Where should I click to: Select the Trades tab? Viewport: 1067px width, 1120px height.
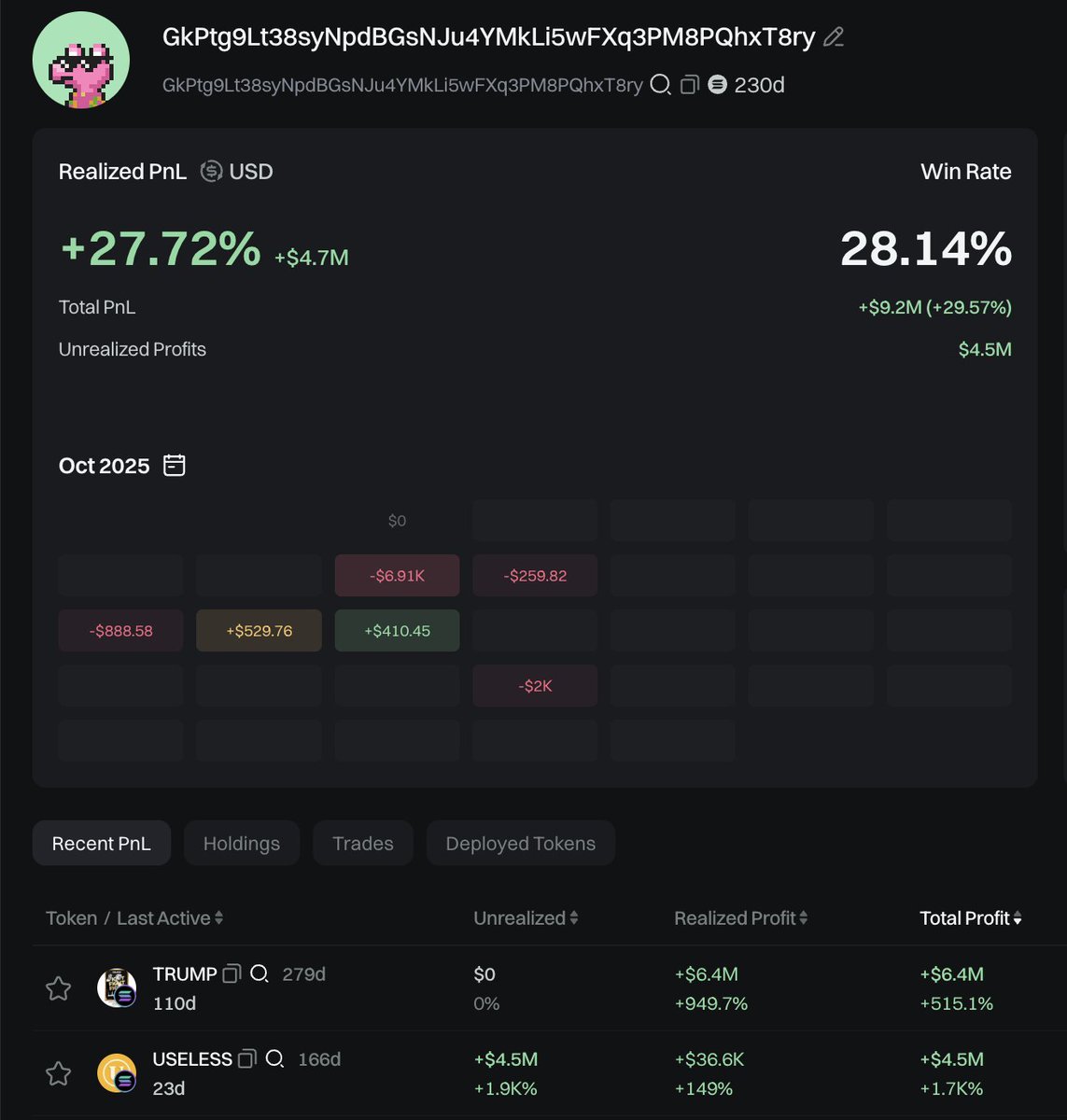[x=363, y=843]
